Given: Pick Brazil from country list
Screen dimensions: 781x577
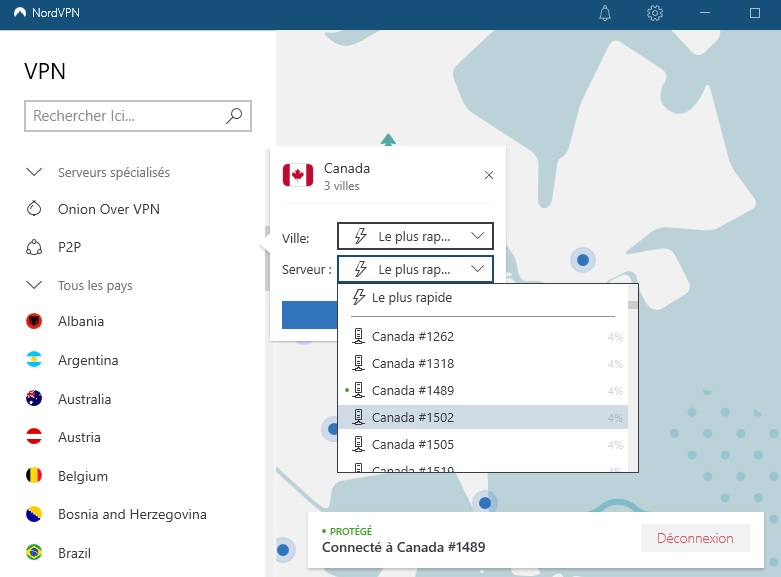Looking at the screenshot, I should tap(74, 553).
